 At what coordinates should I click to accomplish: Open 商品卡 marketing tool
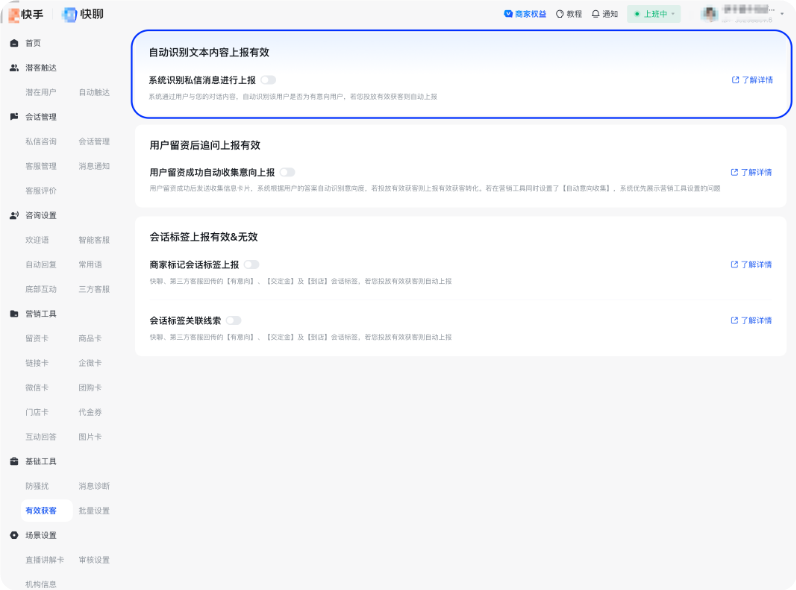tap(90, 339)
